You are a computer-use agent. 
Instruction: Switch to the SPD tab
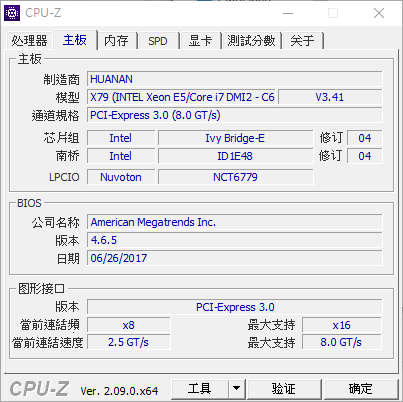click(158, 41)
